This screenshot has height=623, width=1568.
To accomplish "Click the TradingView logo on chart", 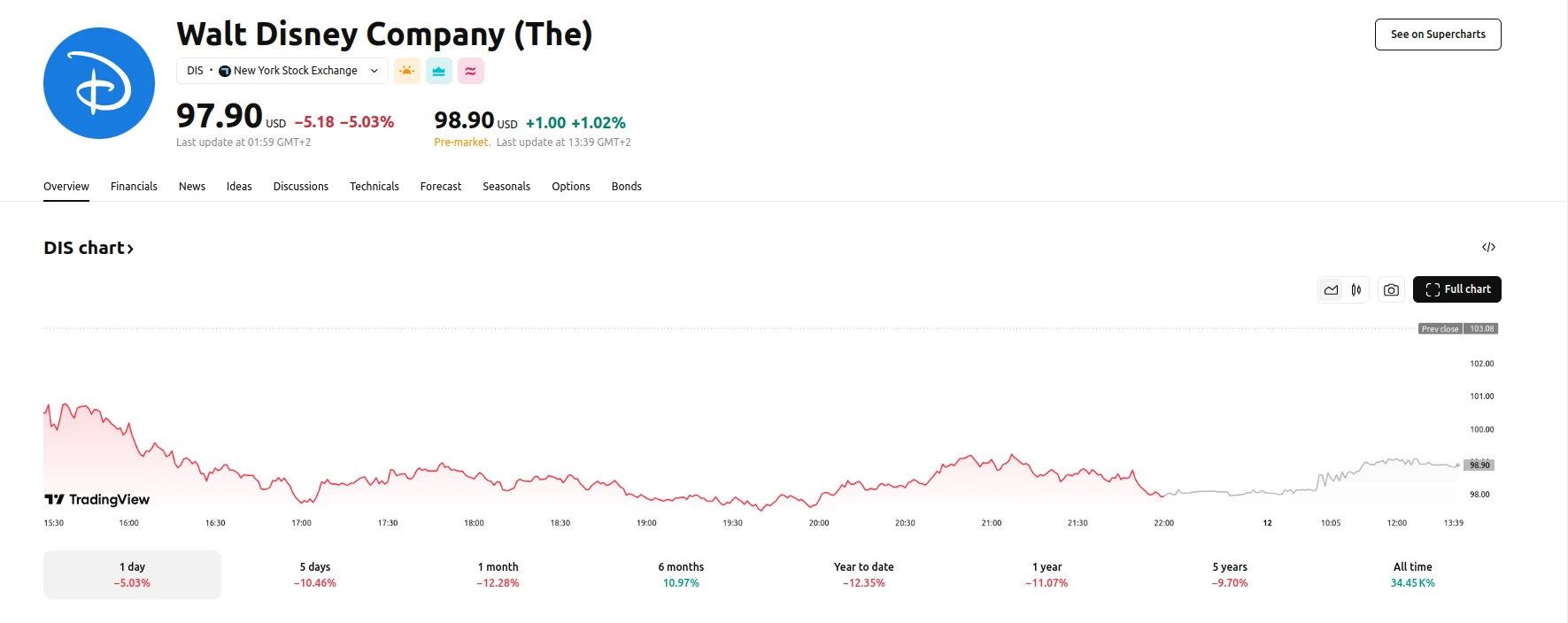I will (x=97, y=500).
